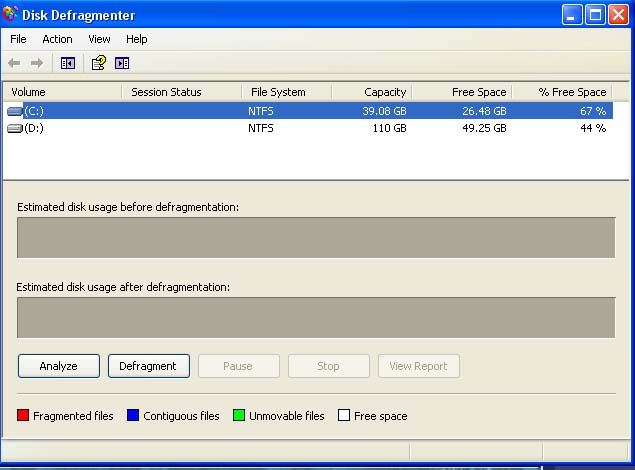Click the blue Contiguous files swatch
Screen dimensions: 635x470
tap(133, 415)
